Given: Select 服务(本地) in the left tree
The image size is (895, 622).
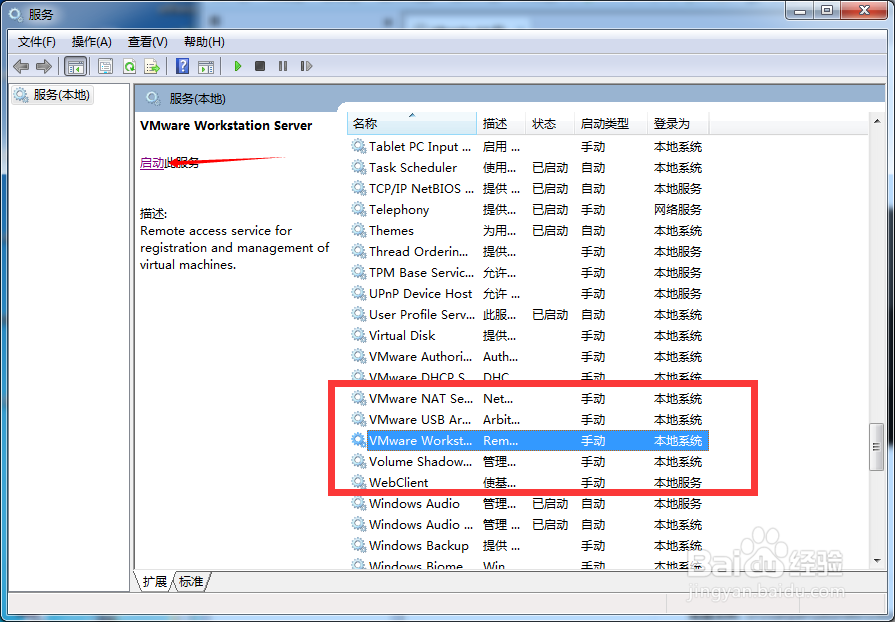Looking at the screenshot, I should pyautogui.click(x=53, y=95).
